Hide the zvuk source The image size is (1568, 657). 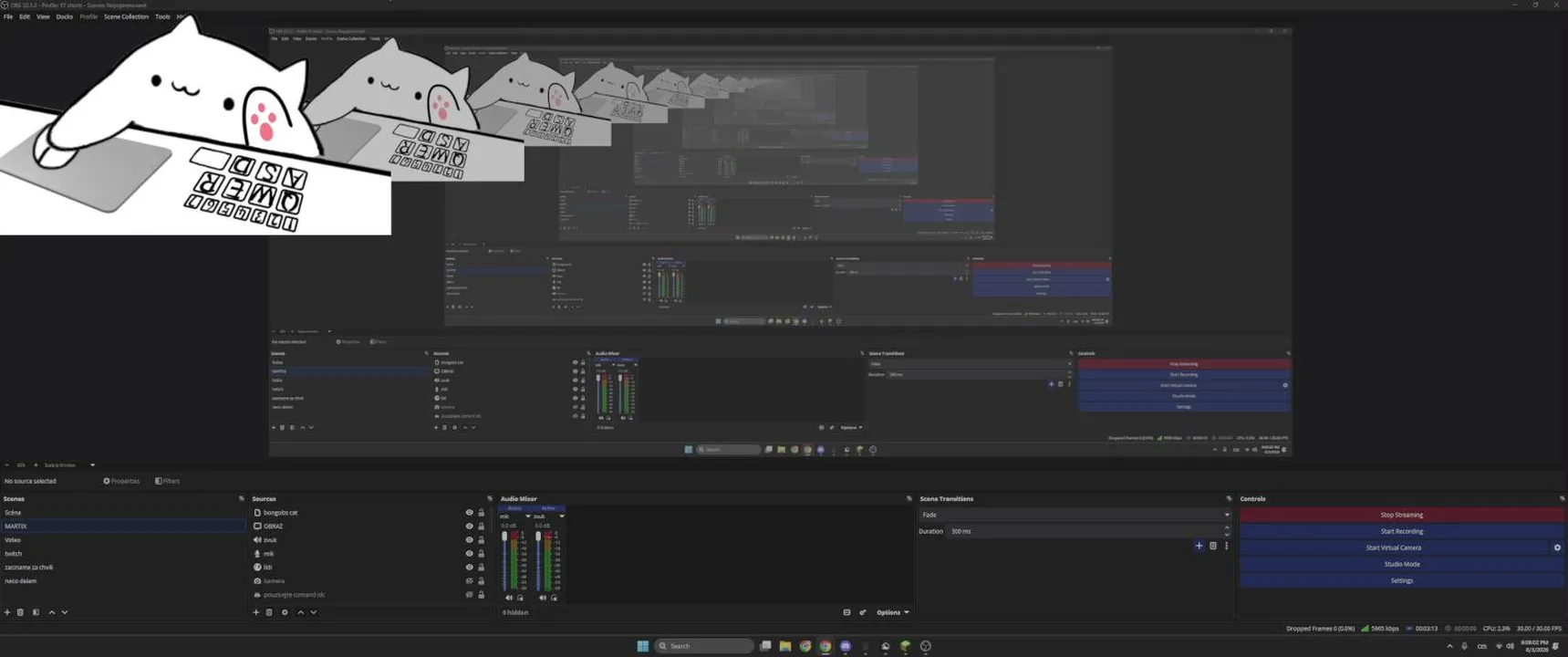(470, 540)
